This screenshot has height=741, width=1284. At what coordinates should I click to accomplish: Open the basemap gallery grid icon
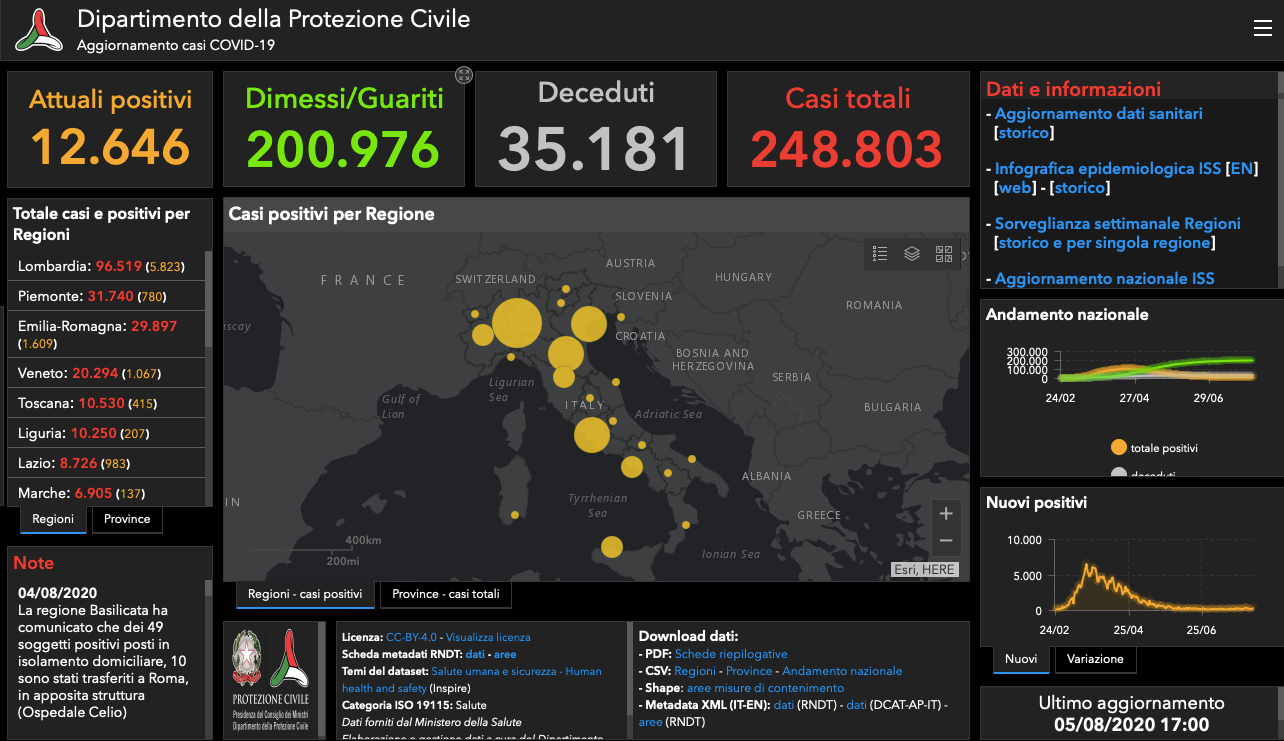point(944,254)
